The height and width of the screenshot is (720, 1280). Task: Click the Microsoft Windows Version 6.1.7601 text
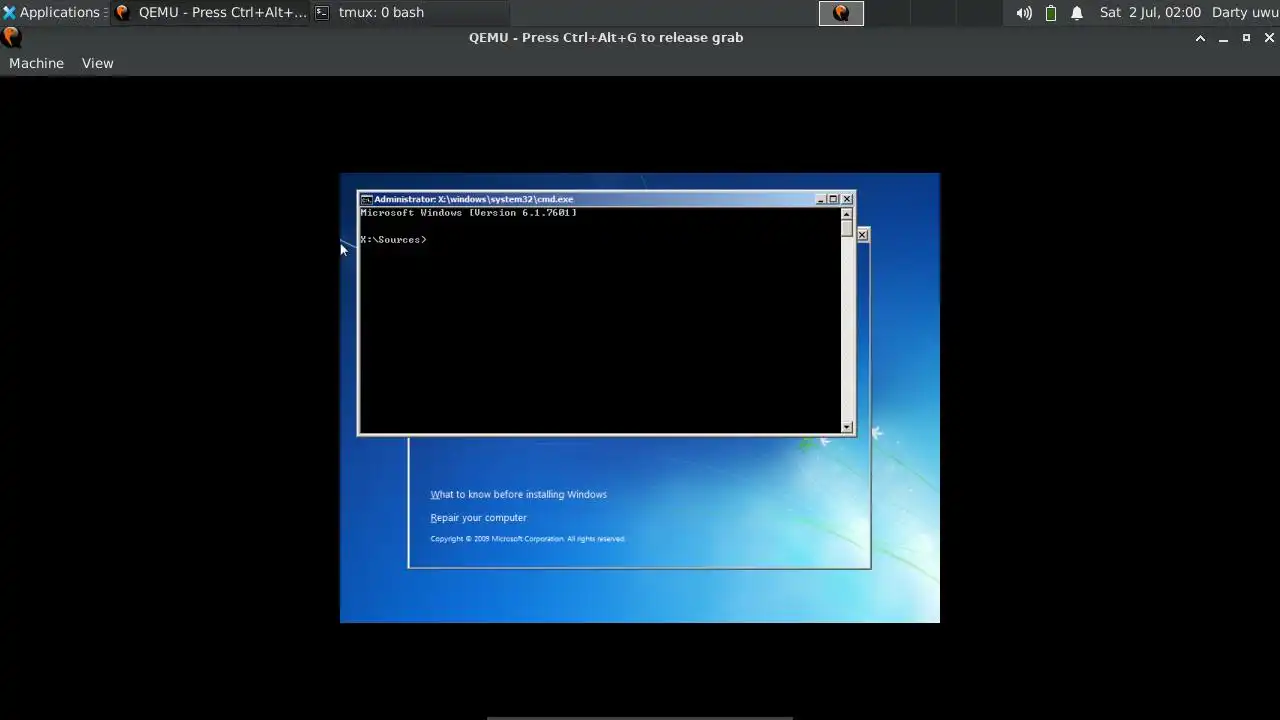pyautogui.click(x=468, y=213)
